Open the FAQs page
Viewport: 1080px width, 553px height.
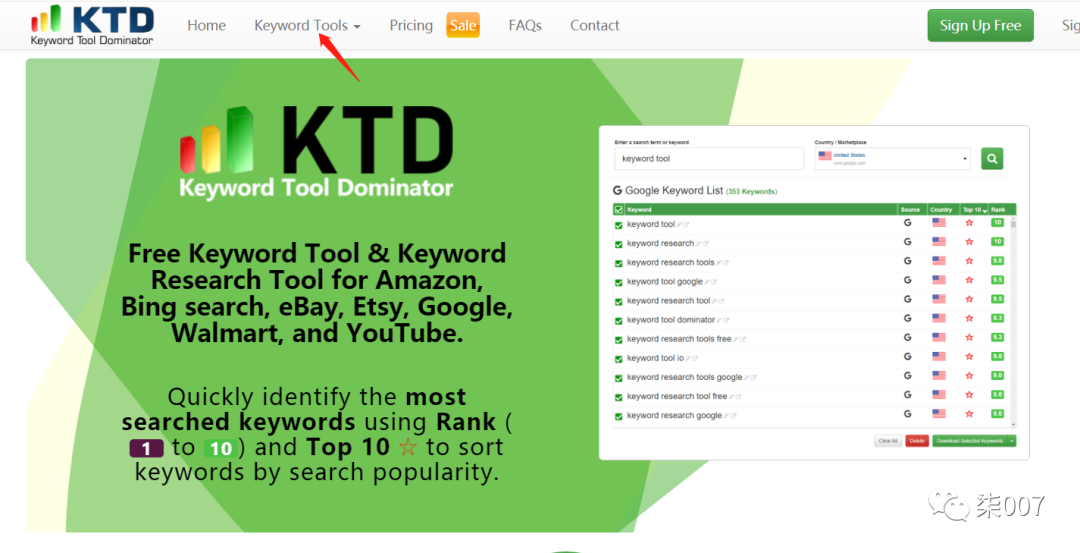click(525, 25)
